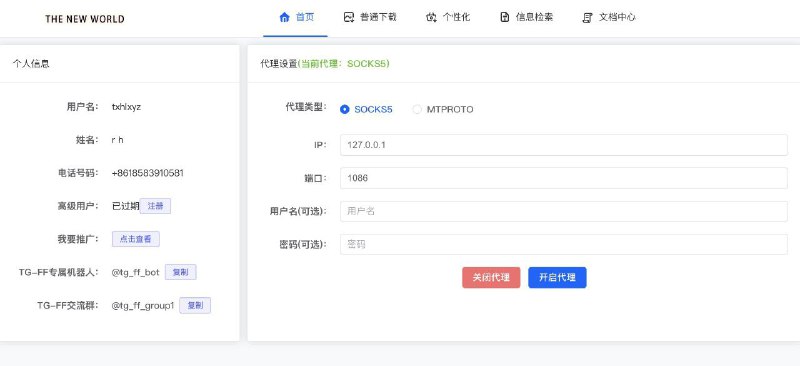Copy the @tg_ff_group1 group name
This screenshot has height=366, width=800.
click(x=195, y=305)
